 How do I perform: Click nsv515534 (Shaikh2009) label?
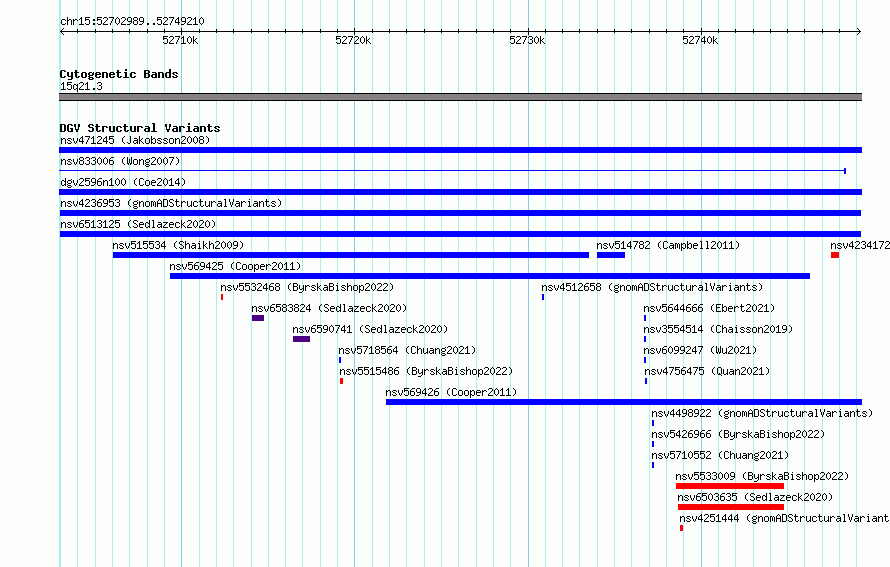click(178, 245)
